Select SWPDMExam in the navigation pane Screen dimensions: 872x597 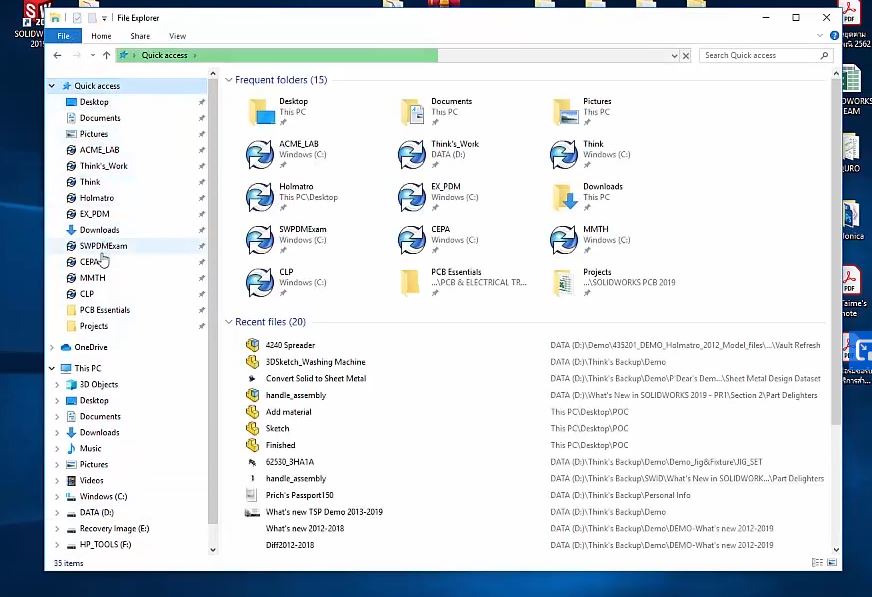click(103, 246)
